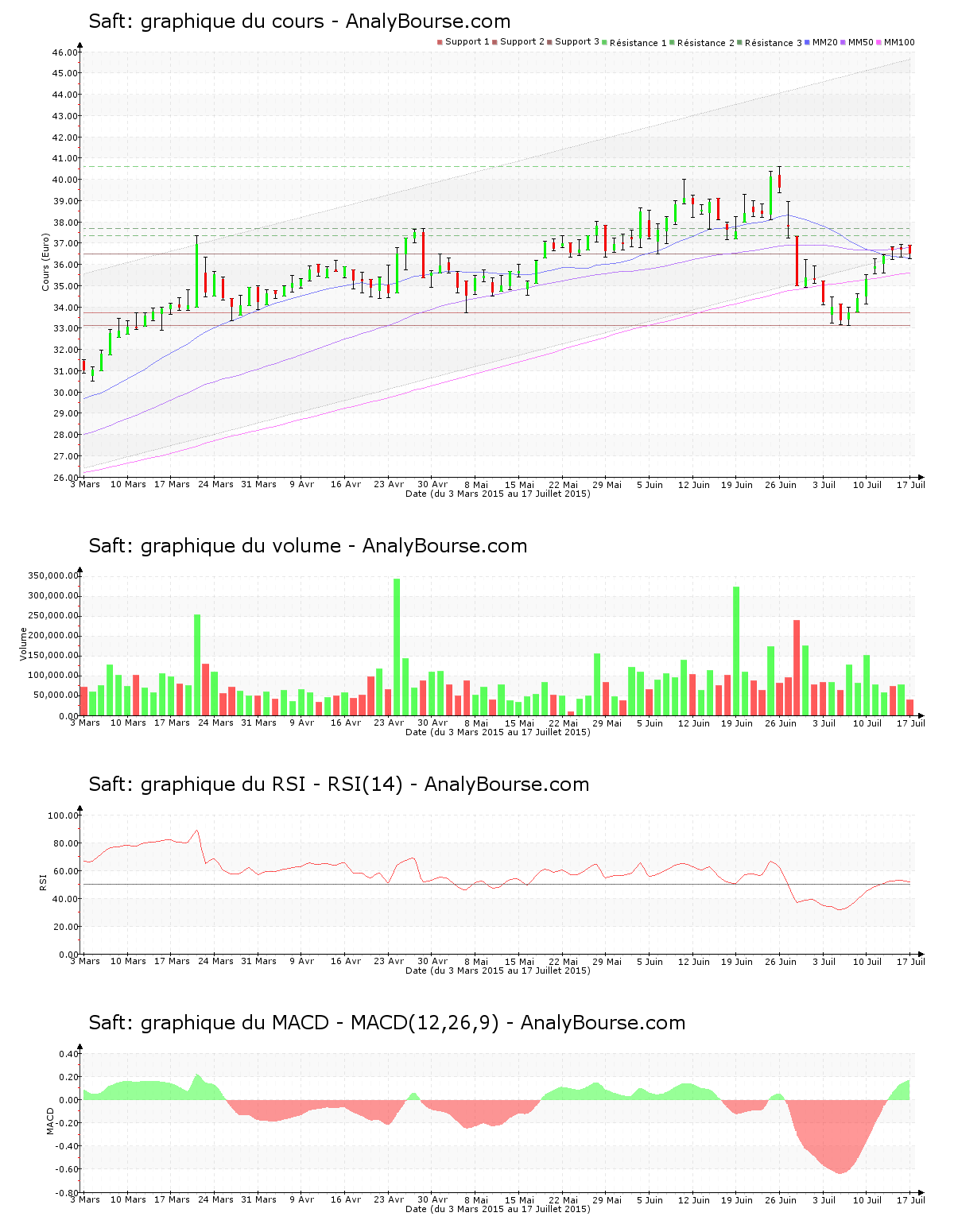Click the tall green volume bar at 19 Juin
Screen dimensions: 954x1232
click(736, 651)
